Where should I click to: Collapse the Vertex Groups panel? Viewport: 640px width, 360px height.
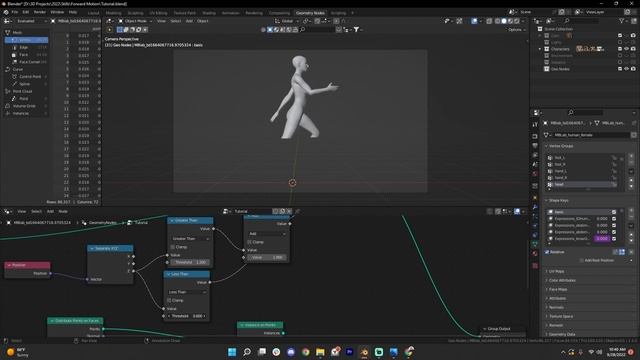[x=560, y=146]
